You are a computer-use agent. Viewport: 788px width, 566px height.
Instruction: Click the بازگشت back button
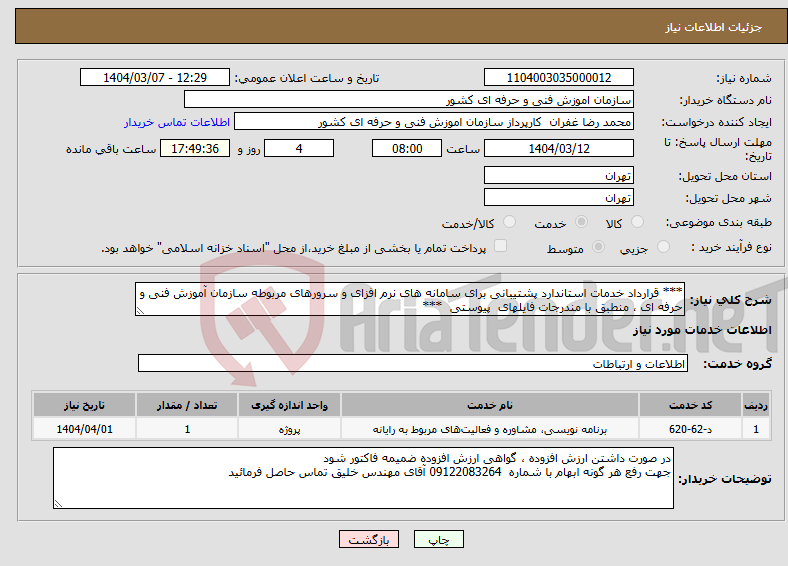pos(369,539)
